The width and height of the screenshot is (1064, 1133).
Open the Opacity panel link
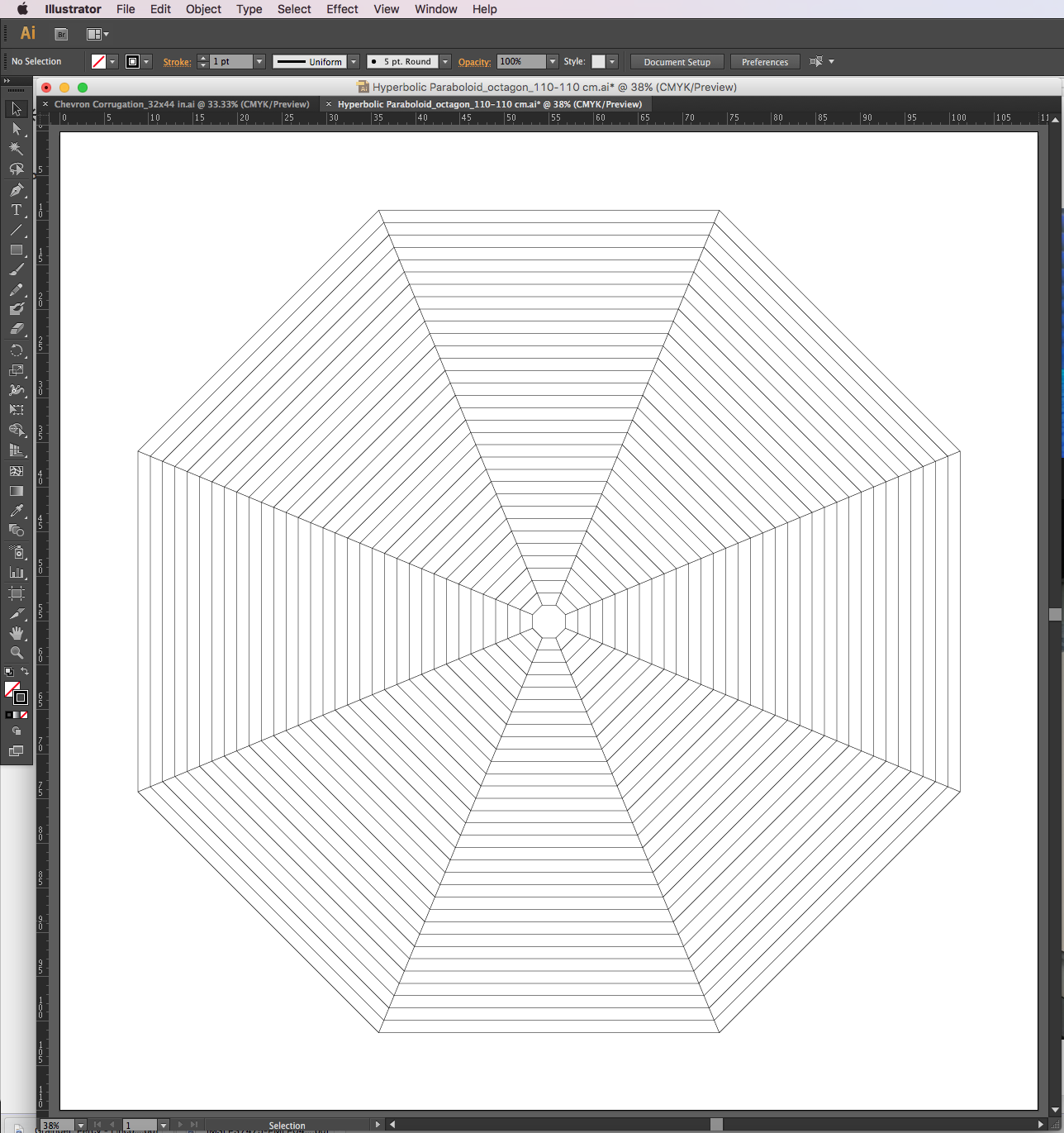tap(474, 62)
